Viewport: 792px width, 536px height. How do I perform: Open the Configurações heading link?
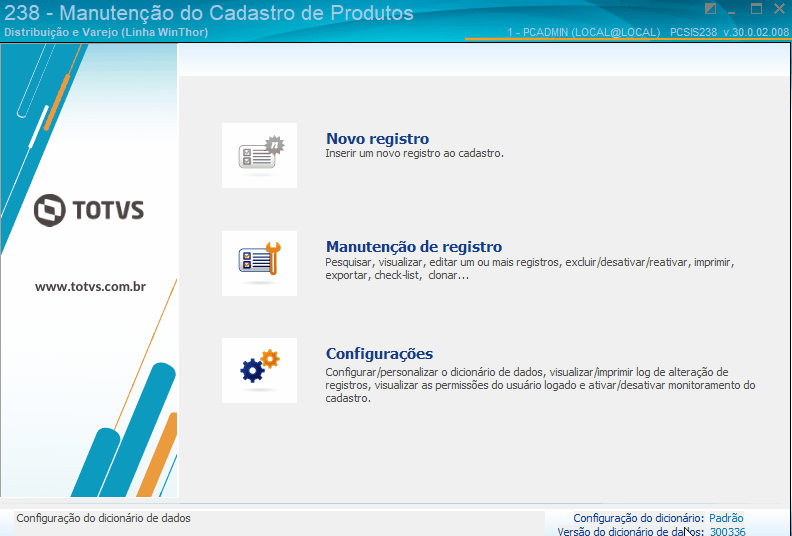(379, 354)
